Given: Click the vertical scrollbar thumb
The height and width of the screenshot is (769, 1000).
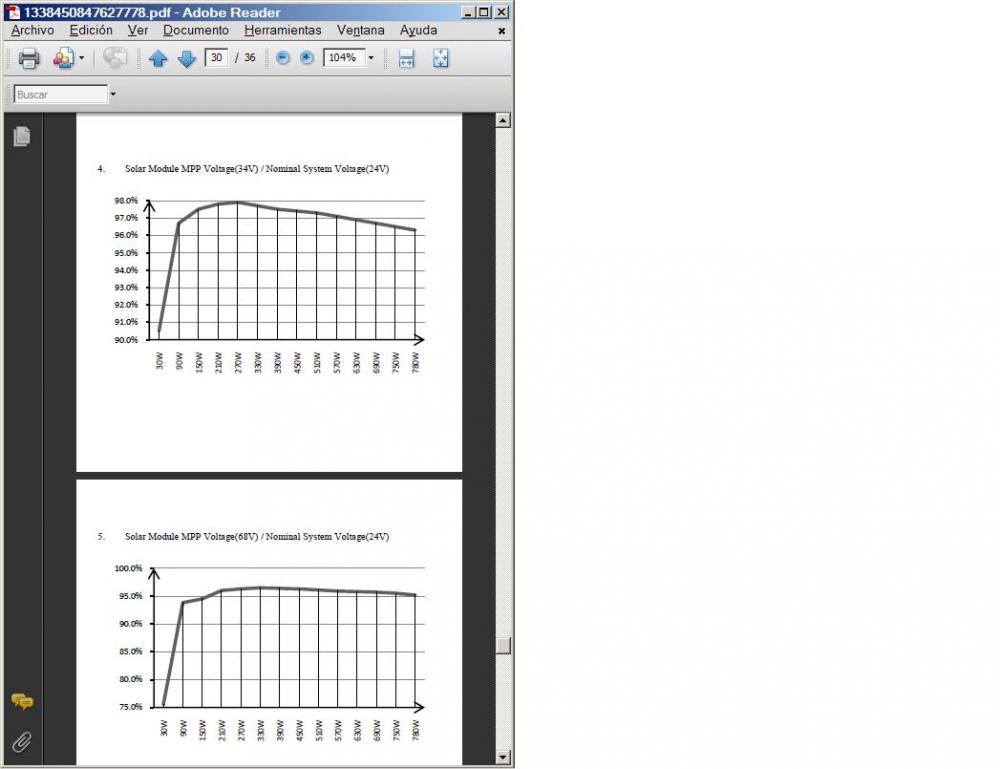Looking at the screenshot, I should point(503,645).
